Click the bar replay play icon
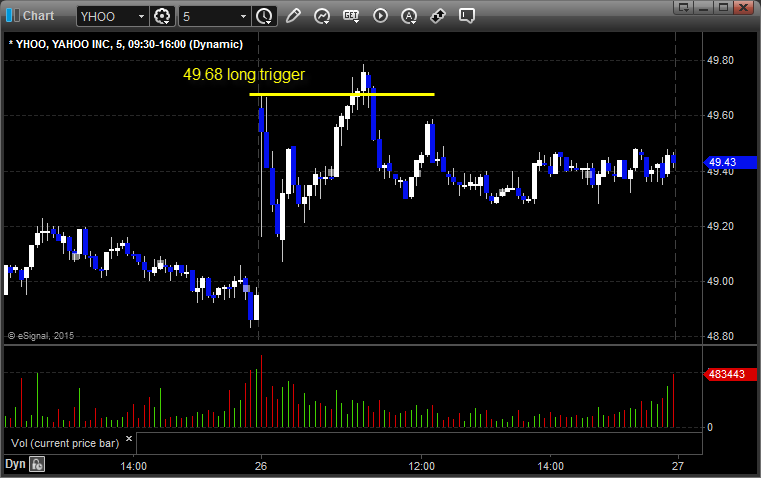 point(380,16)
